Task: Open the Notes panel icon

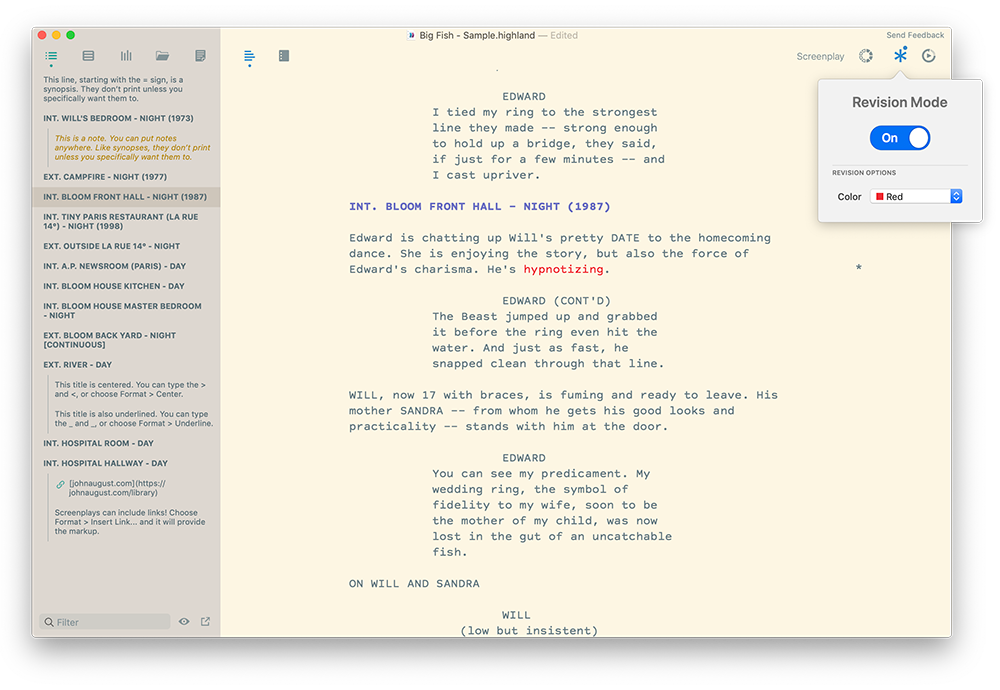Action: [x=199, y=55]
